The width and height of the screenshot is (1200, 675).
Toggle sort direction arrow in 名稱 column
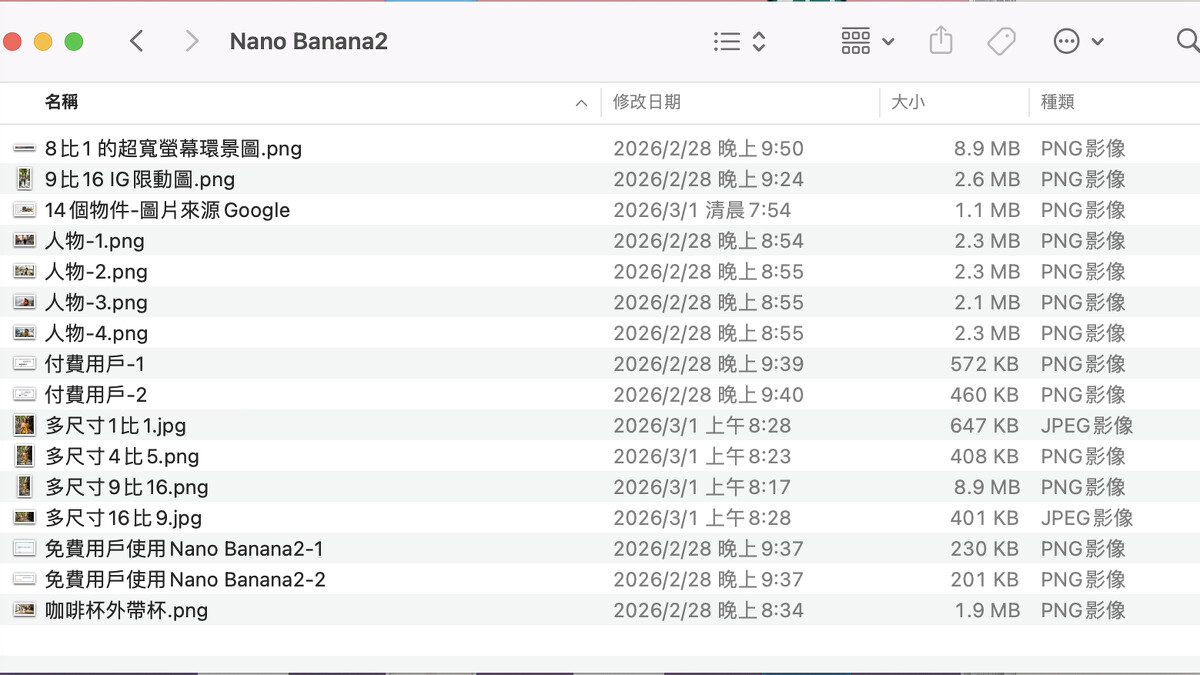581,103
